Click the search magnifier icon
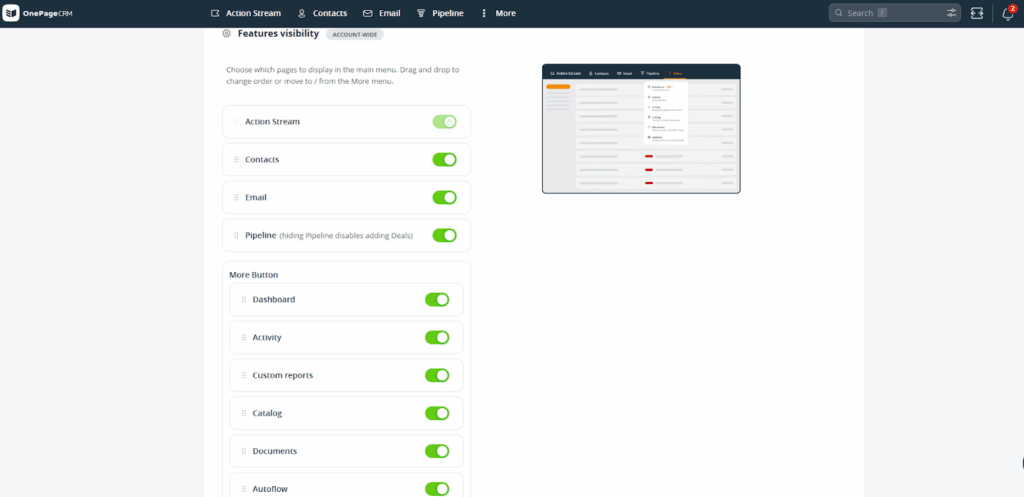1024x497 pixels. pyautogui.click(x=839, y=13)
